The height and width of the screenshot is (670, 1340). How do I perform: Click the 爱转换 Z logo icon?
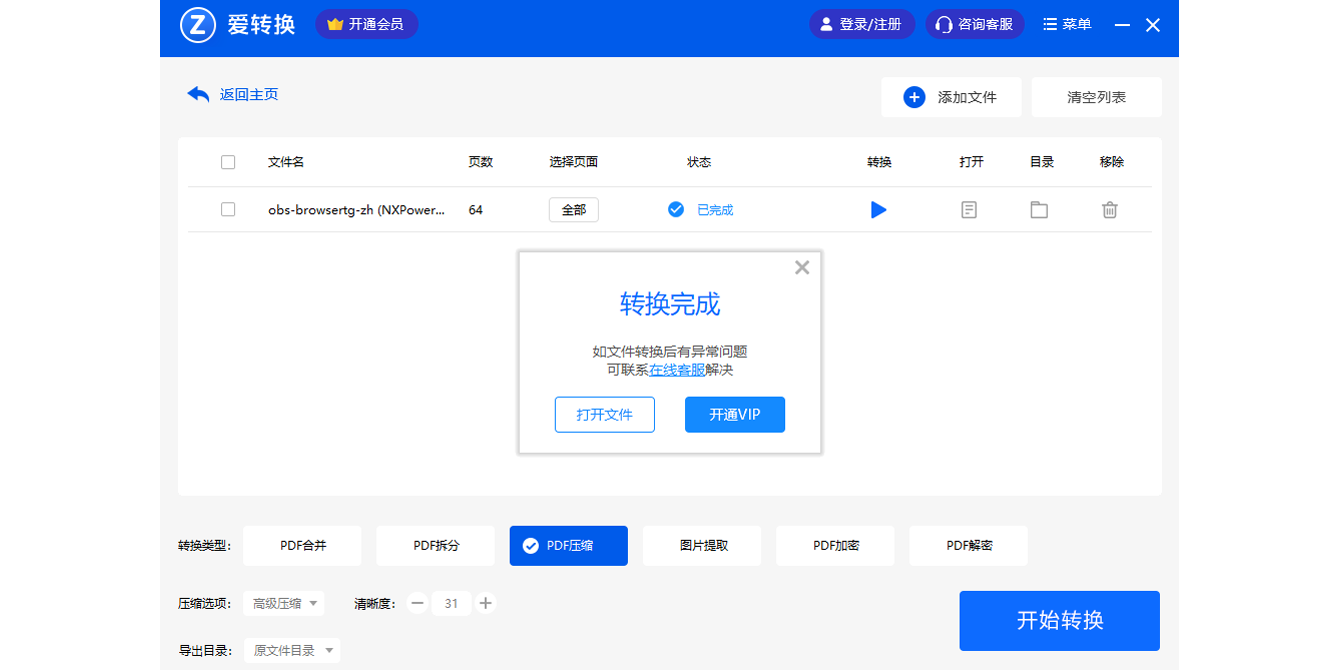click(x=198, y=25)
